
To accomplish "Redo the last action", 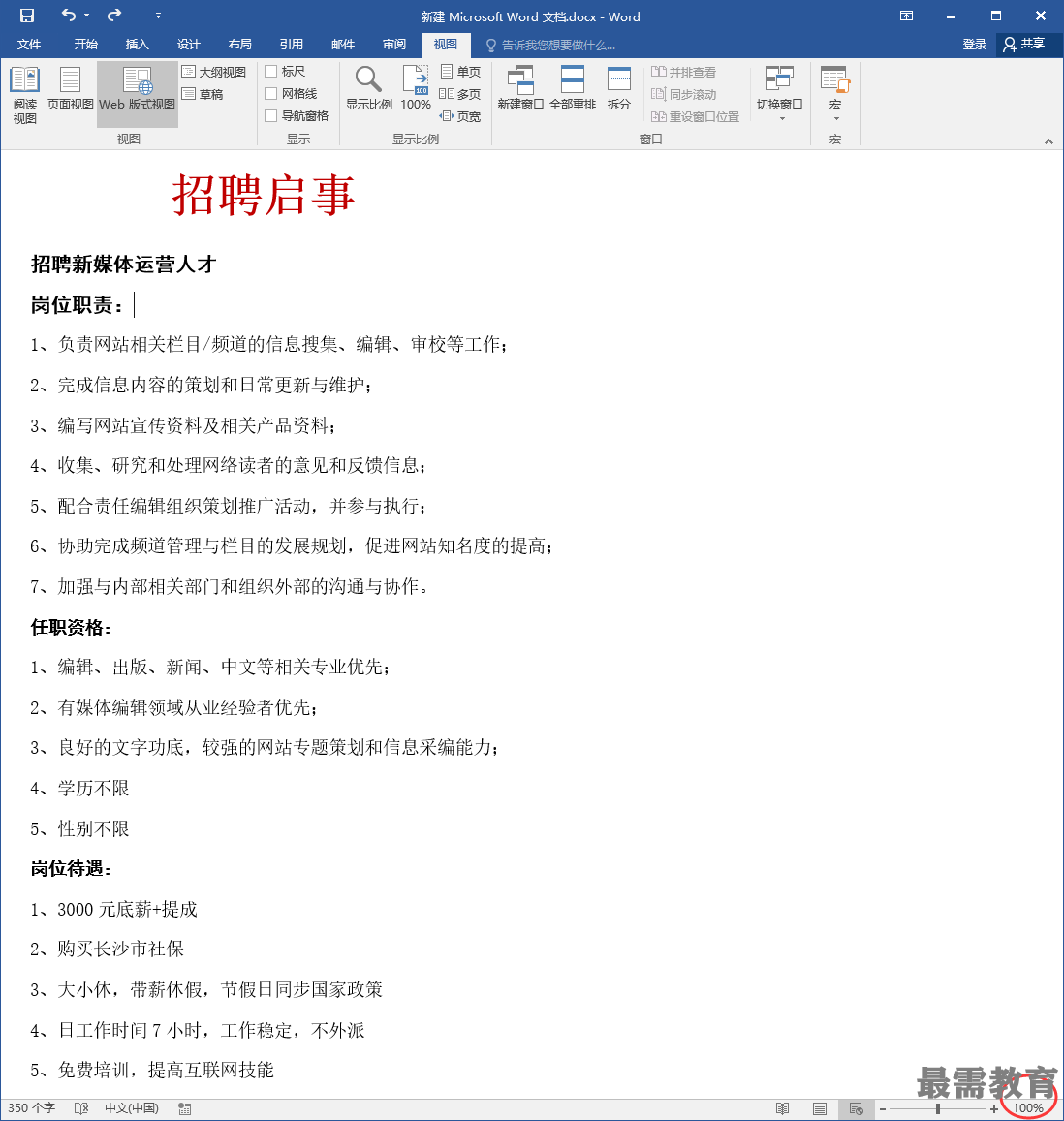I will click(x=113, y=15).
